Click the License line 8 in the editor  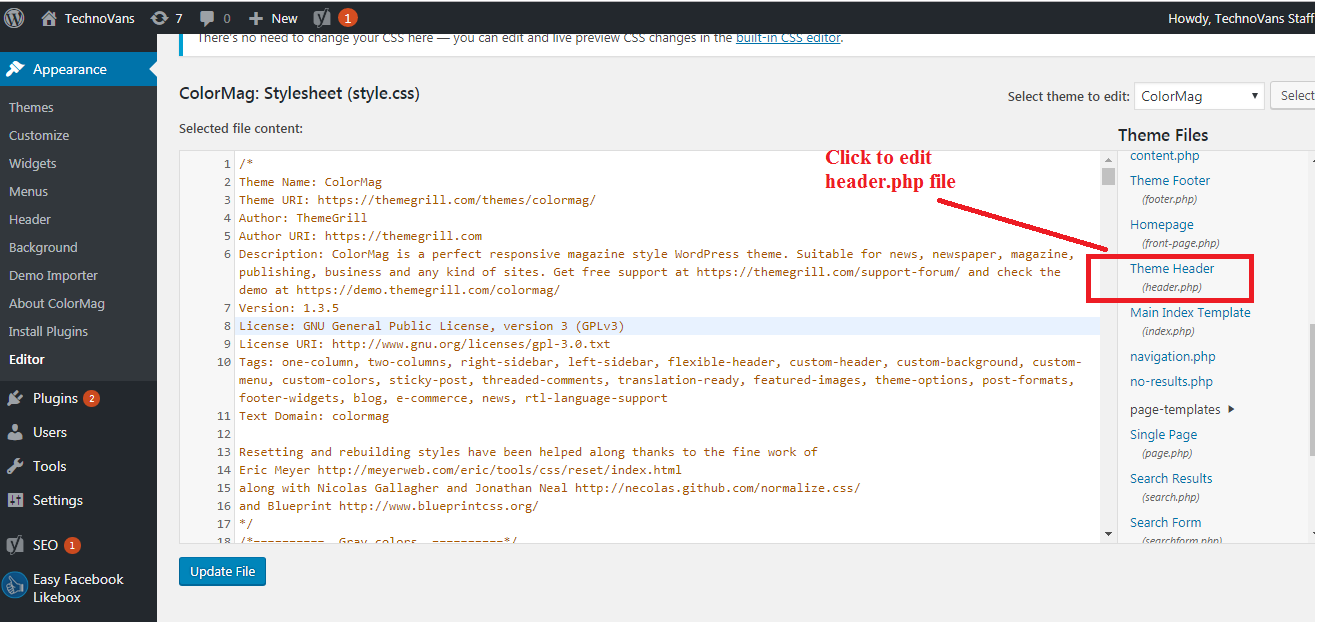click(x=431, y=326)
